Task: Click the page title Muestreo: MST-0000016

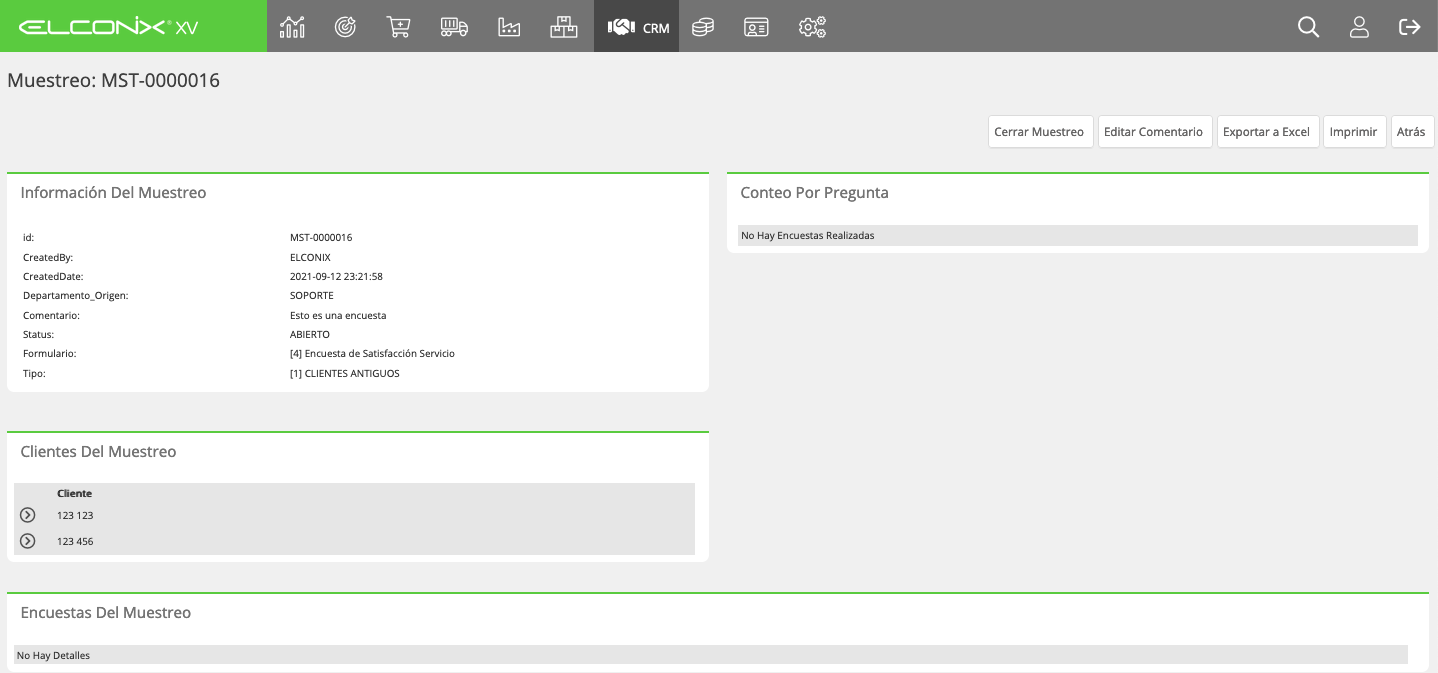Action: pyautogui.click(x=114, y=81)
